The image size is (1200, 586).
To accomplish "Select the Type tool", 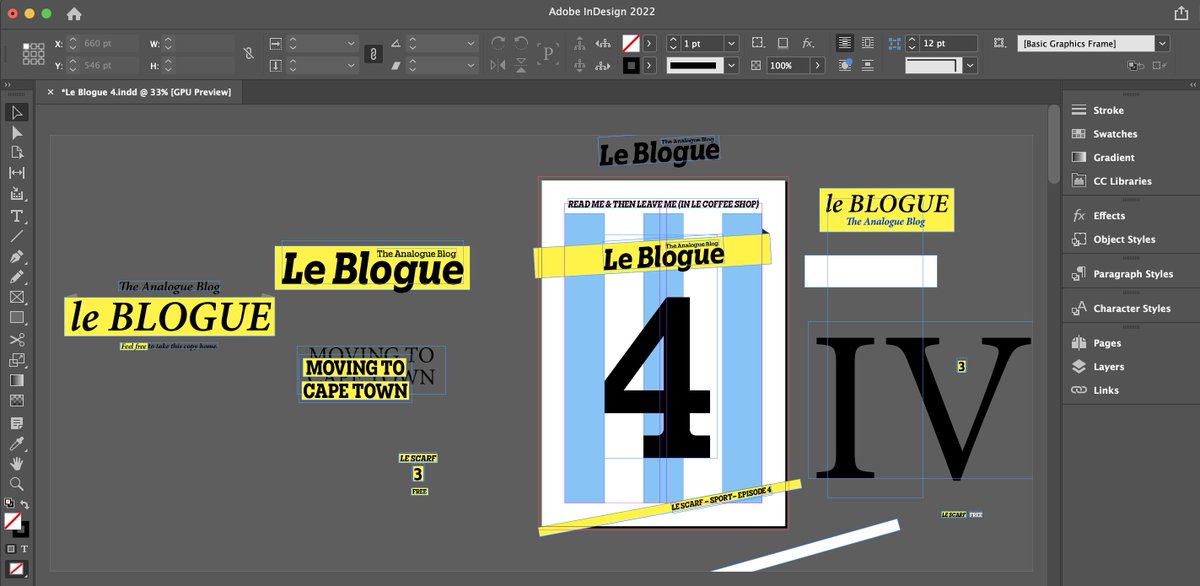I will (x=17, y=216).
